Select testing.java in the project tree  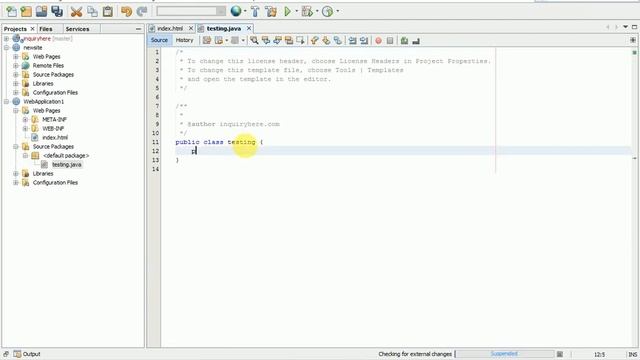click(67, 164)
